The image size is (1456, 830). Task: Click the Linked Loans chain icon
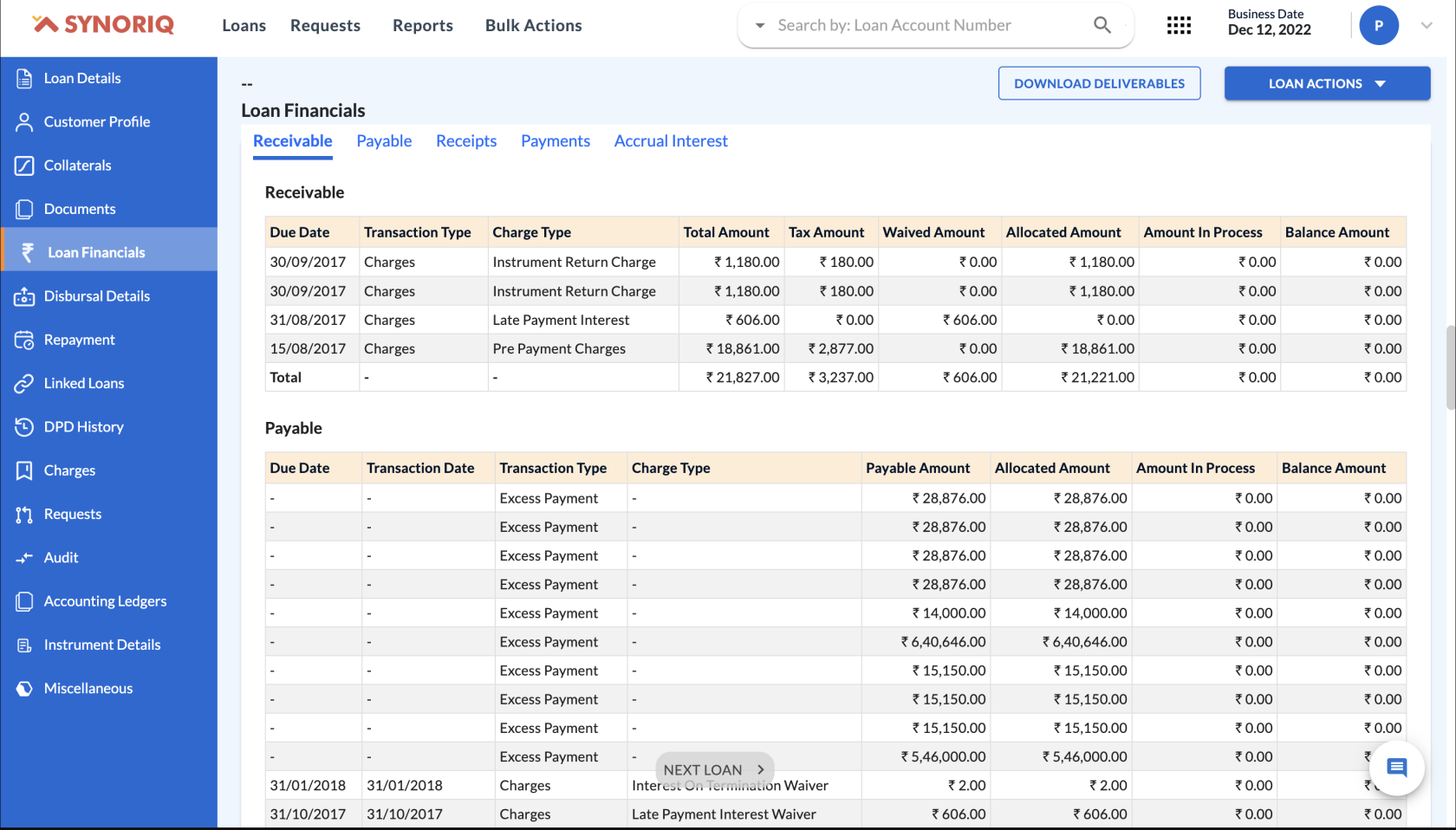pyautogui.click(x=24, y=383)
